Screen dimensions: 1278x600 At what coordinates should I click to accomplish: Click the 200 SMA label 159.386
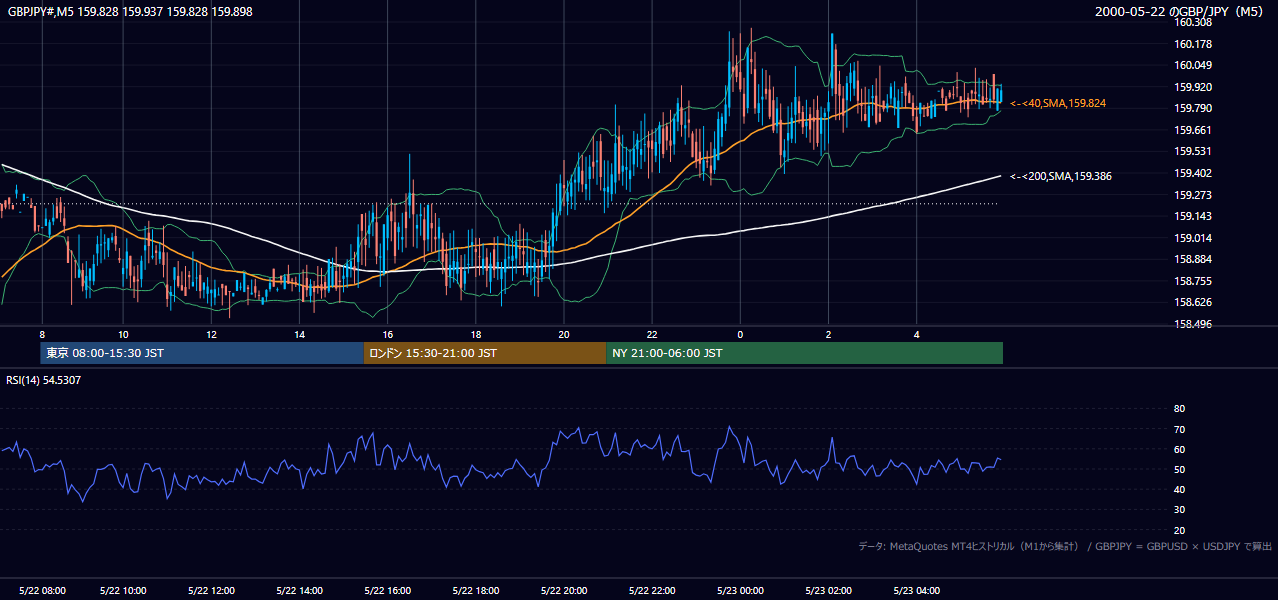point(1061,176)
